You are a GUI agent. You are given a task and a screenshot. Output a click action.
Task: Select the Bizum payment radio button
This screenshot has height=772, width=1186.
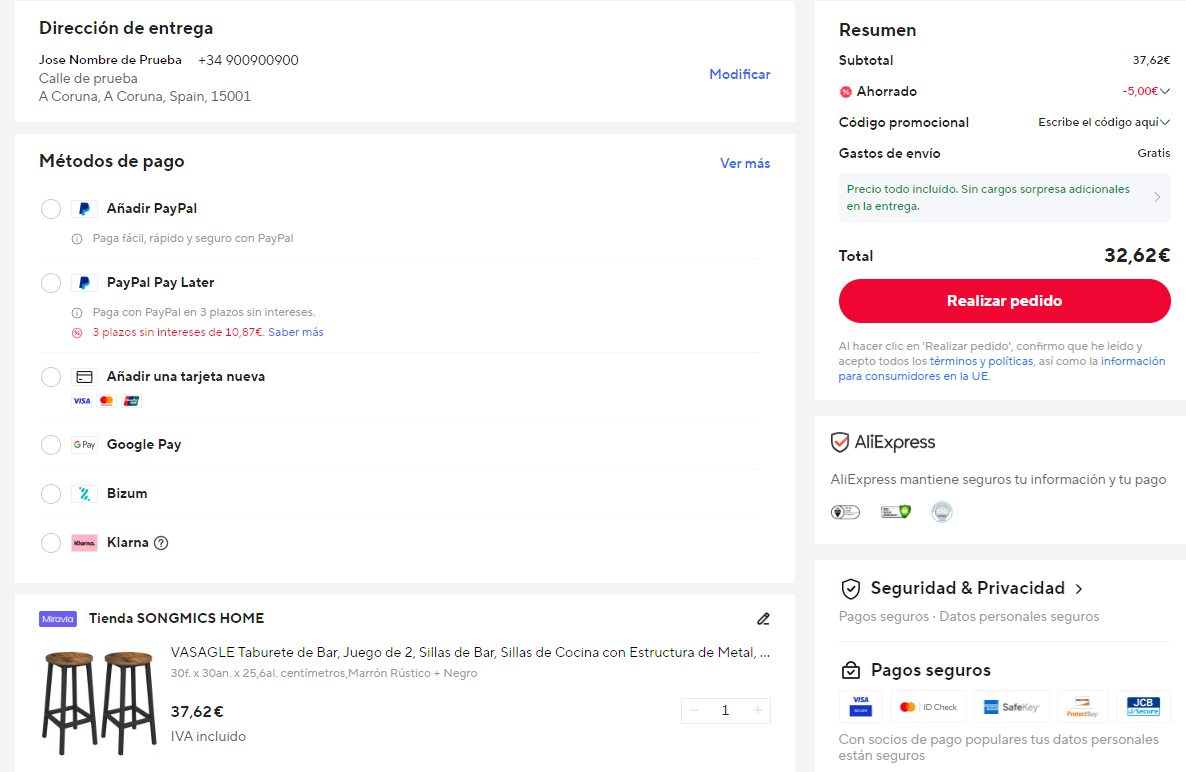[x=51, y=494]
